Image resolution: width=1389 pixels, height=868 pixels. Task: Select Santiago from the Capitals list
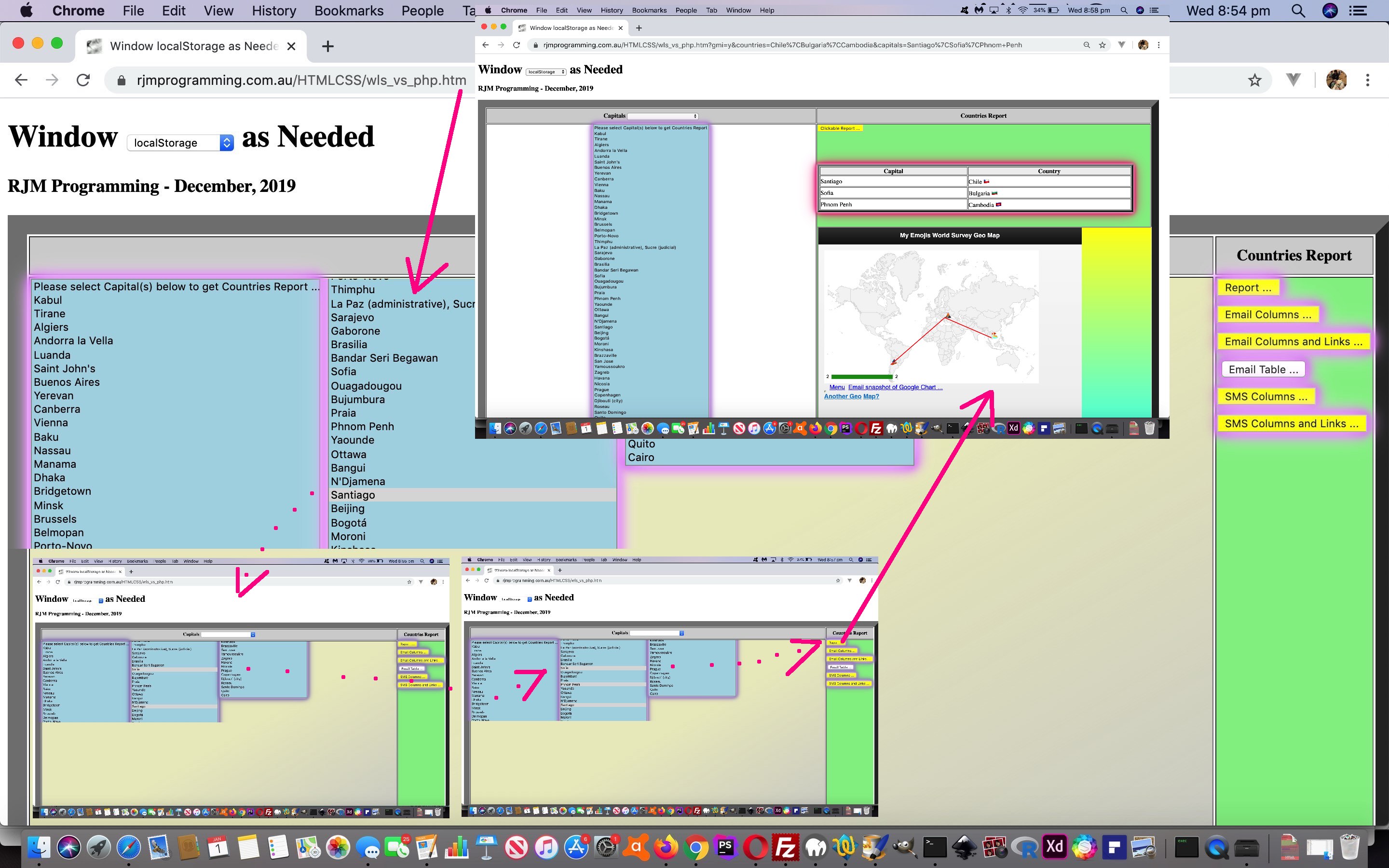tap(353, 494)
